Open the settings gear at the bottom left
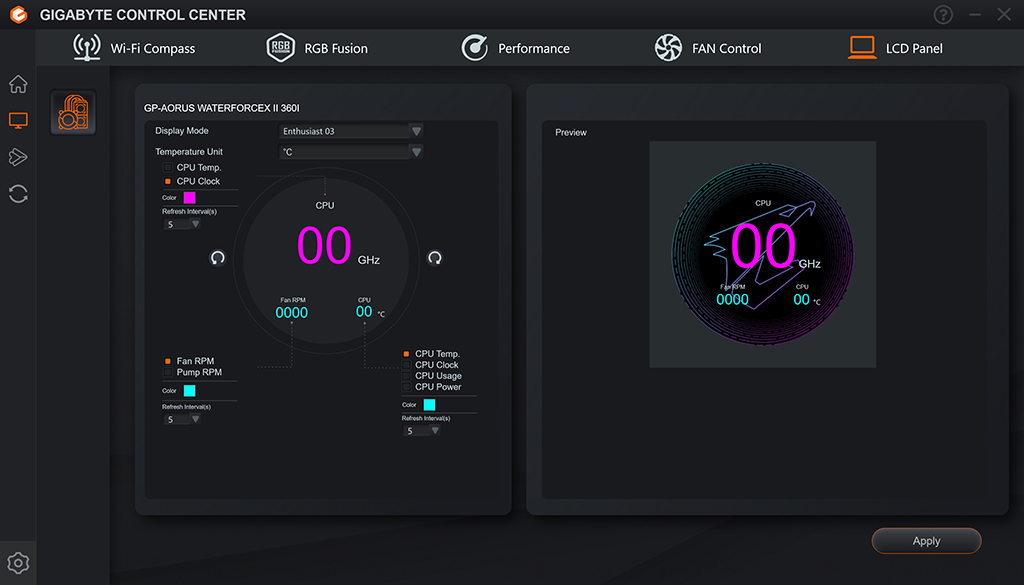Viewport: 1024px width, 585px height. pyautogui.click(x=18, y=563)
